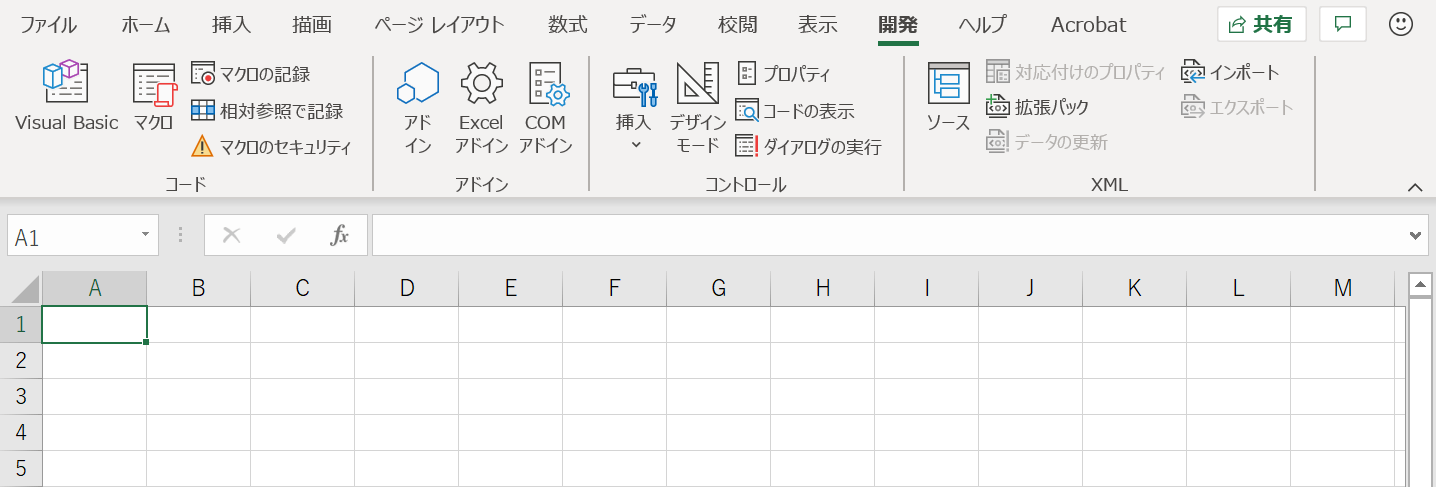Click the vertical scrollbar up arrow

1419,285
